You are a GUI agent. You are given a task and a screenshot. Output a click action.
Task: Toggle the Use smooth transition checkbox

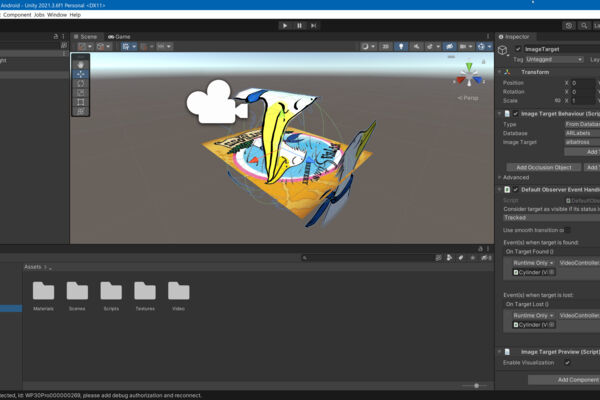click(x=567, y=230)
